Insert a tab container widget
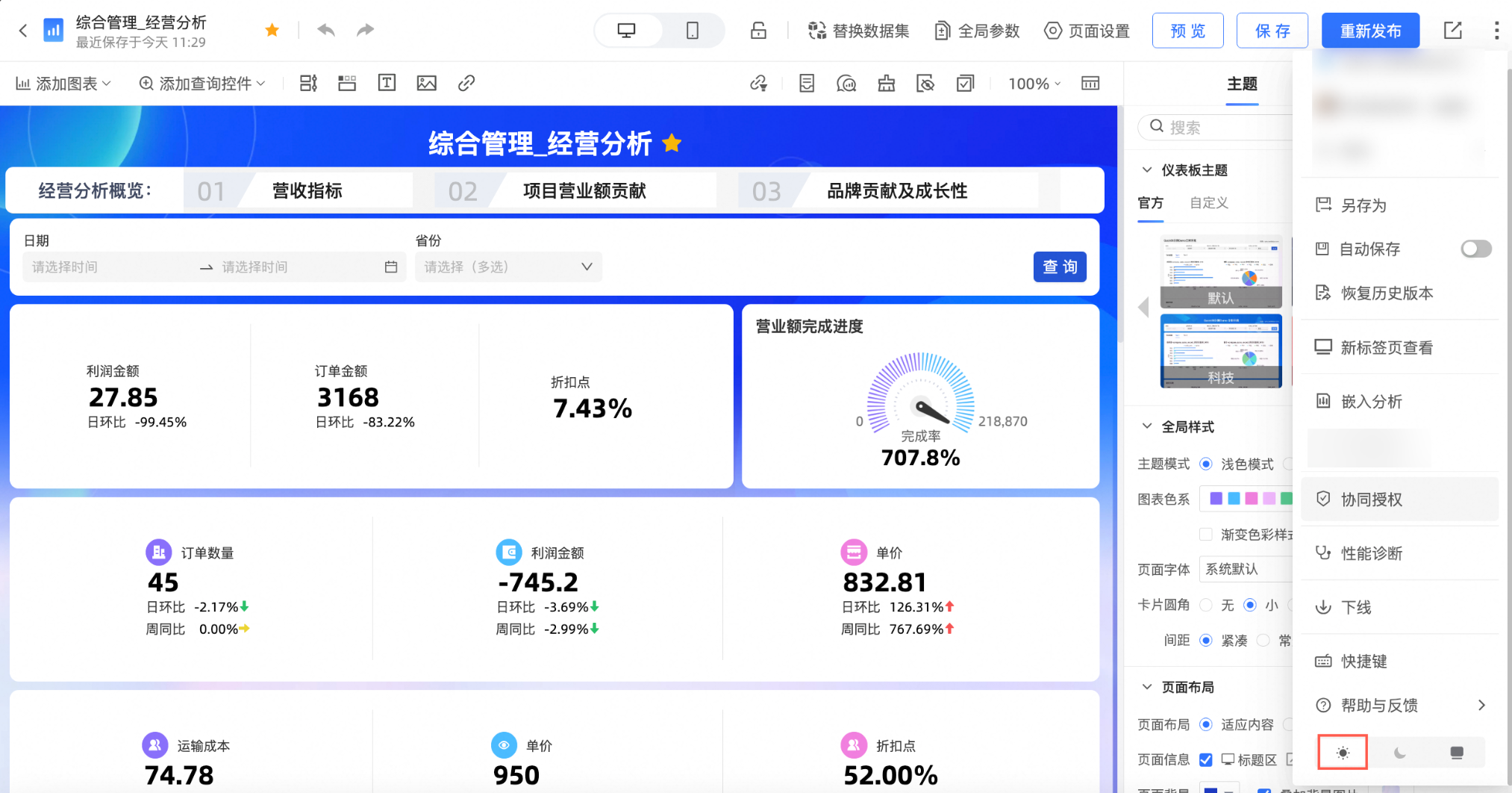This screenshot has width=1512, height=793. pos(347,83)
